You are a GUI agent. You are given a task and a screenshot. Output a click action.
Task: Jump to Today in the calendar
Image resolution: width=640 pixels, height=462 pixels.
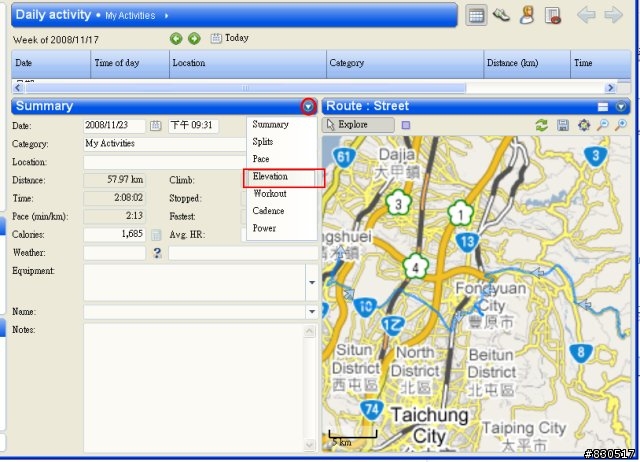click(x=230, y=38)
